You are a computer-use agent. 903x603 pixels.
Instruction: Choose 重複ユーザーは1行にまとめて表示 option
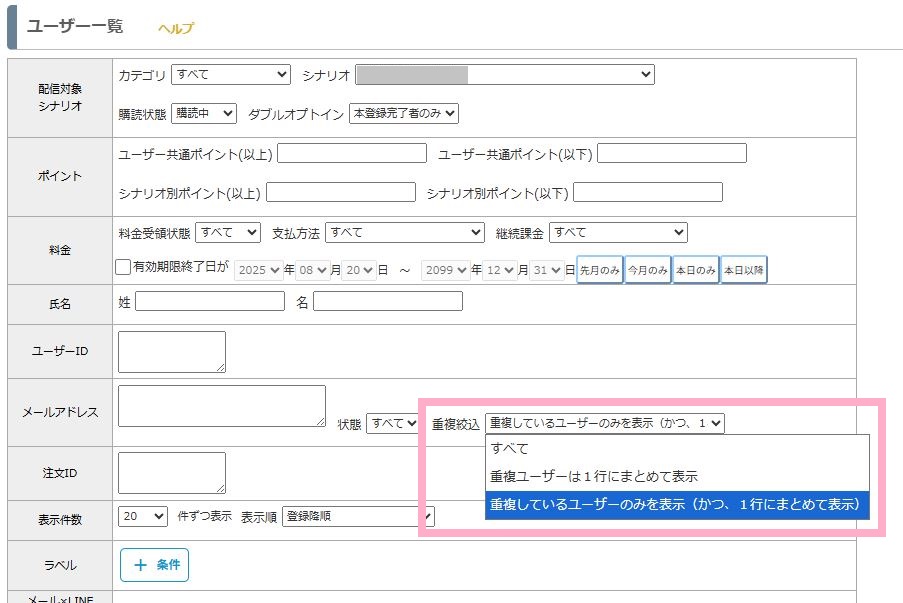593,477
